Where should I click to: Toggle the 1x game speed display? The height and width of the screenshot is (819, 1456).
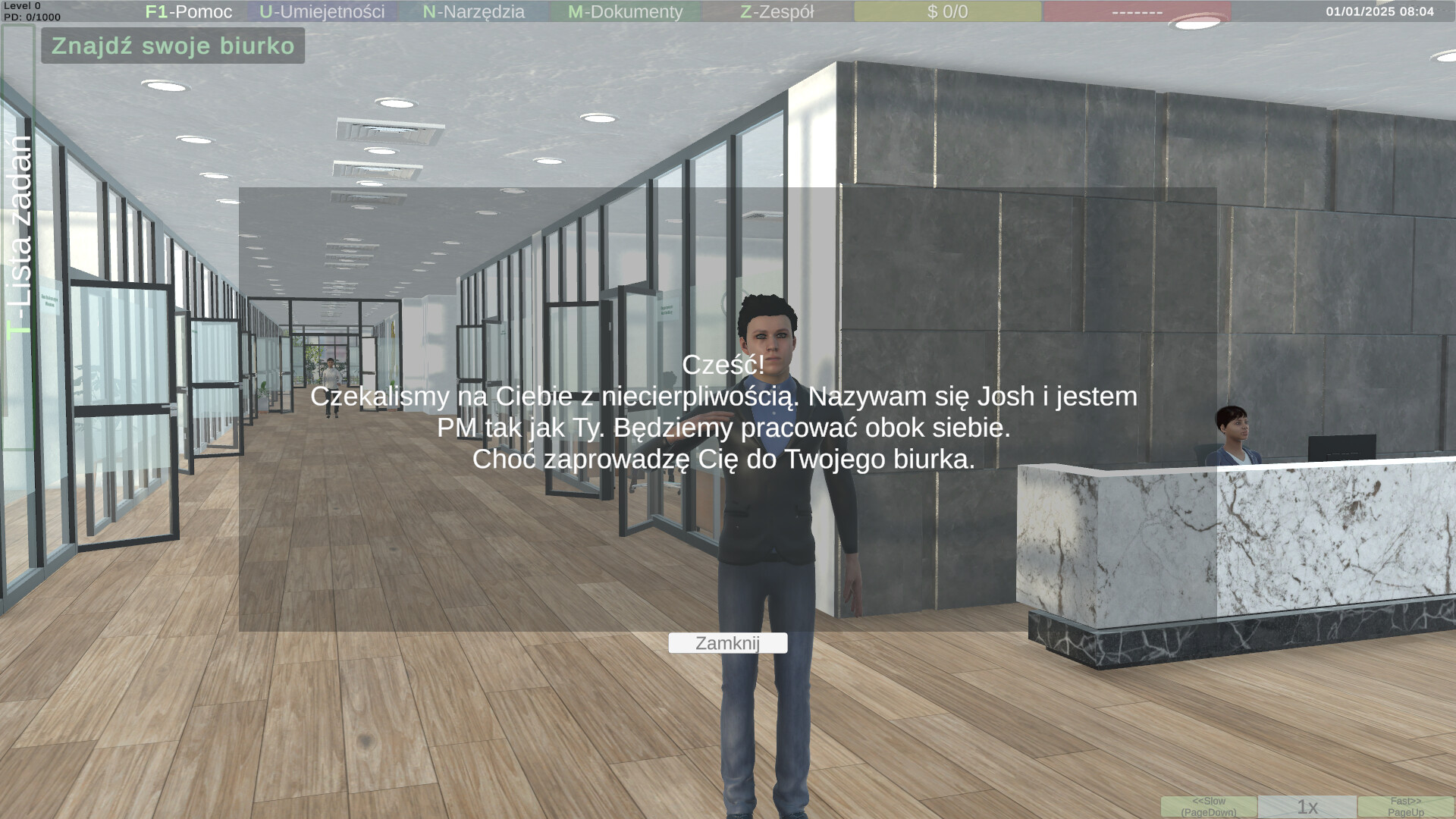click(x=1306, y=805)
